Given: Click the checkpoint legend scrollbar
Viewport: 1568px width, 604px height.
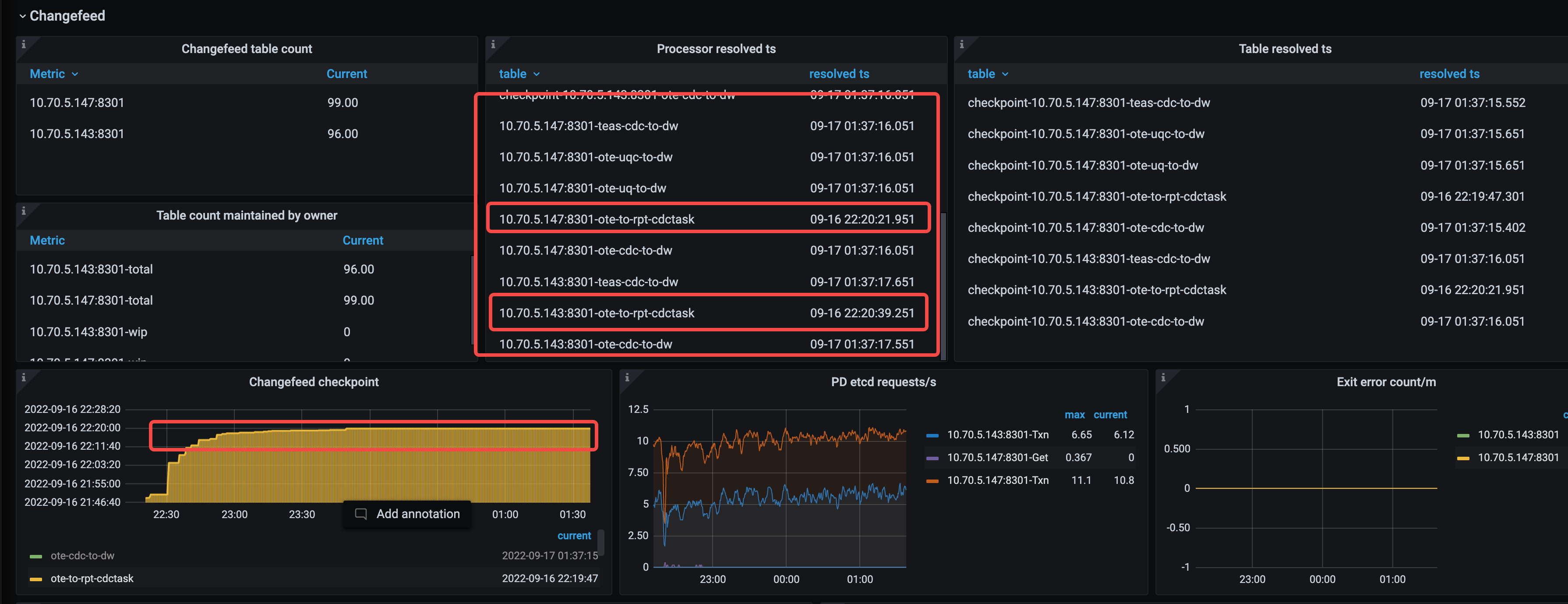Looking at the screenshot, I should click(601, 542).
